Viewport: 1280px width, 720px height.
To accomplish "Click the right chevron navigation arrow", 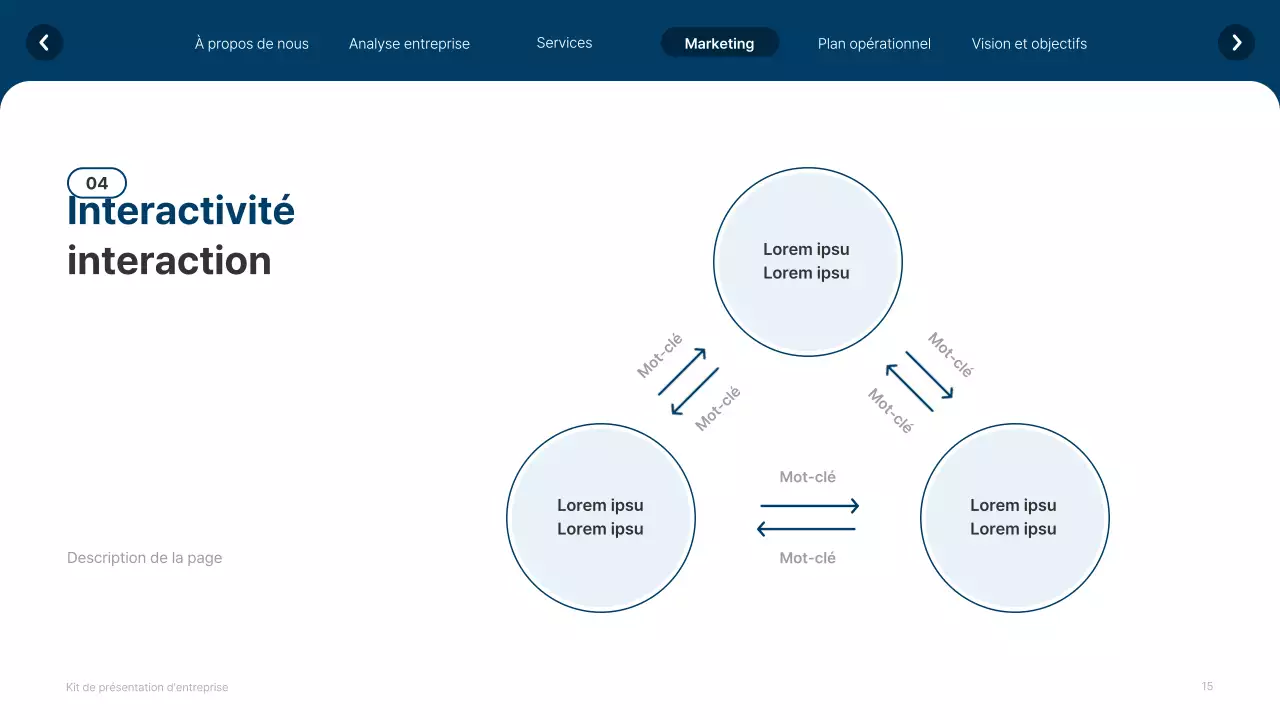I will (1236, 42).
